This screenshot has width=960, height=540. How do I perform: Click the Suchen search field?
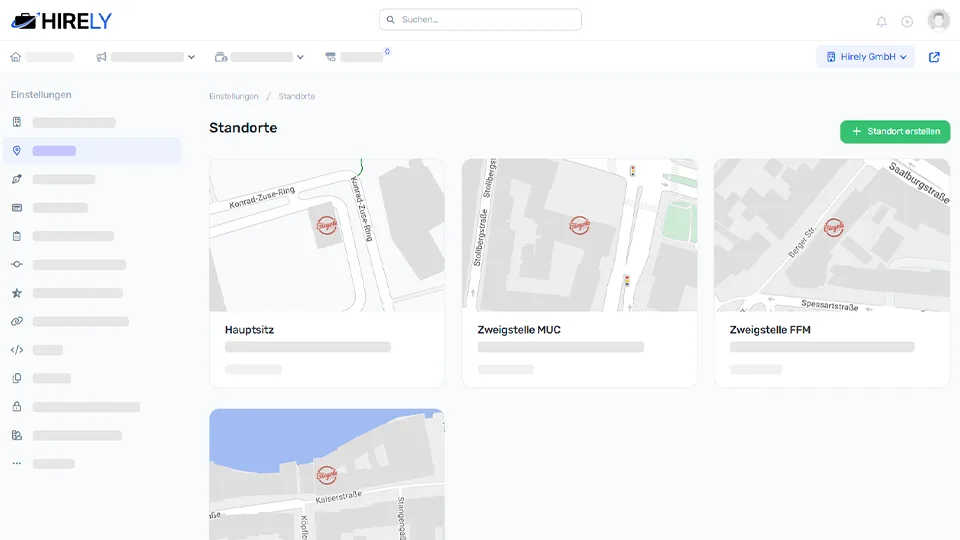(480, 20)
